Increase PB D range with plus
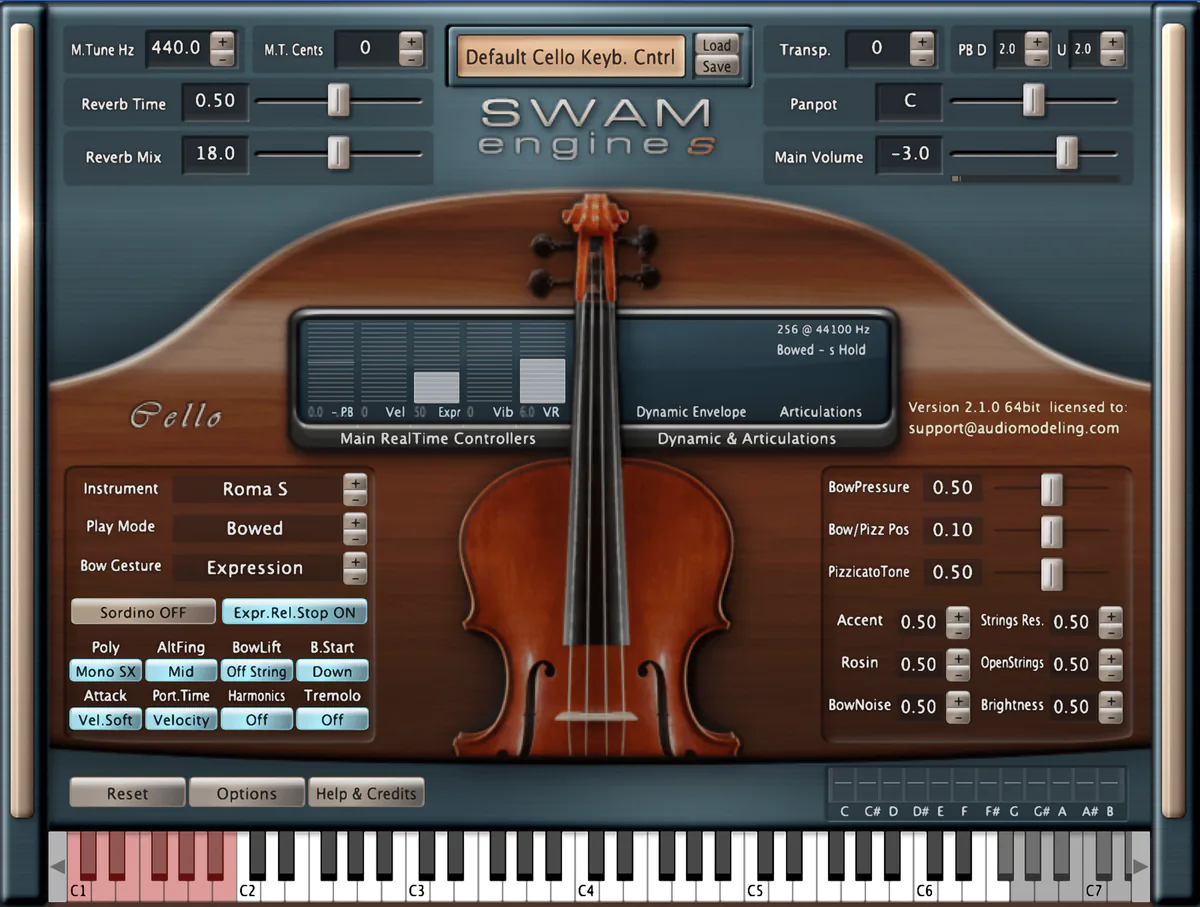This screenshot has width=1200, height=907. click(x=1037, y=40)
